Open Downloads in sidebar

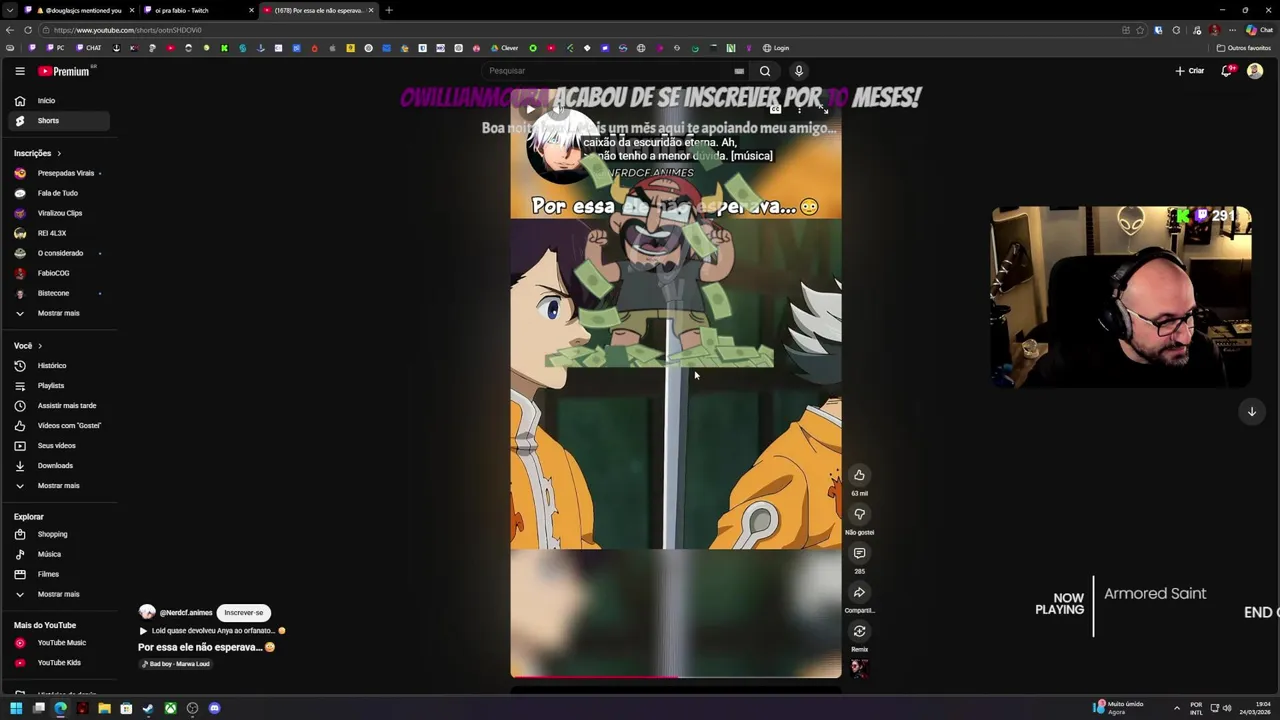click(58, 466)
